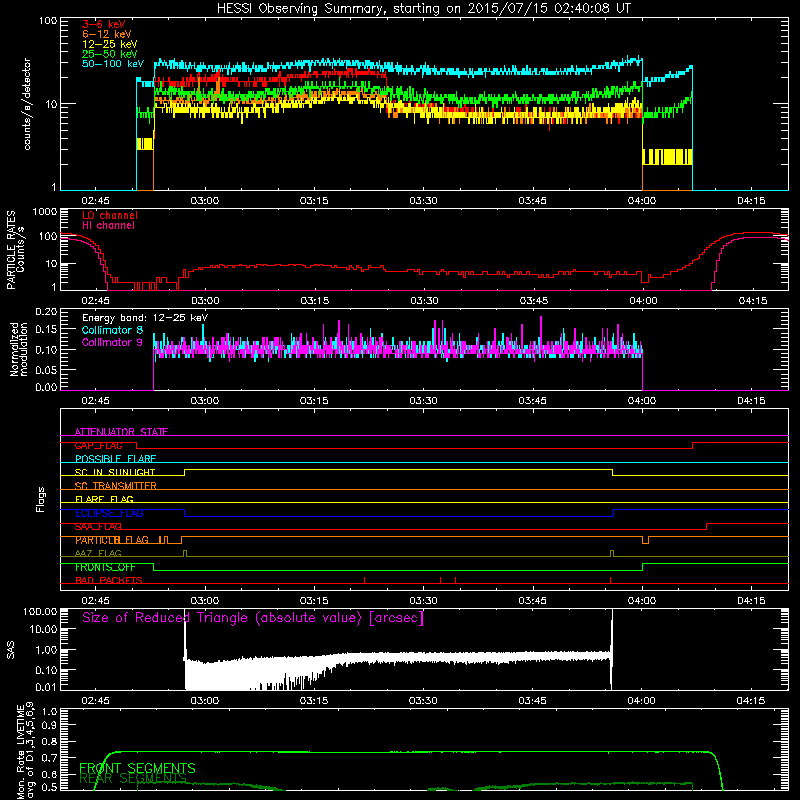Select the orange 6-12 keV legend label
This screenshot has width=800, height=800.
106,34
